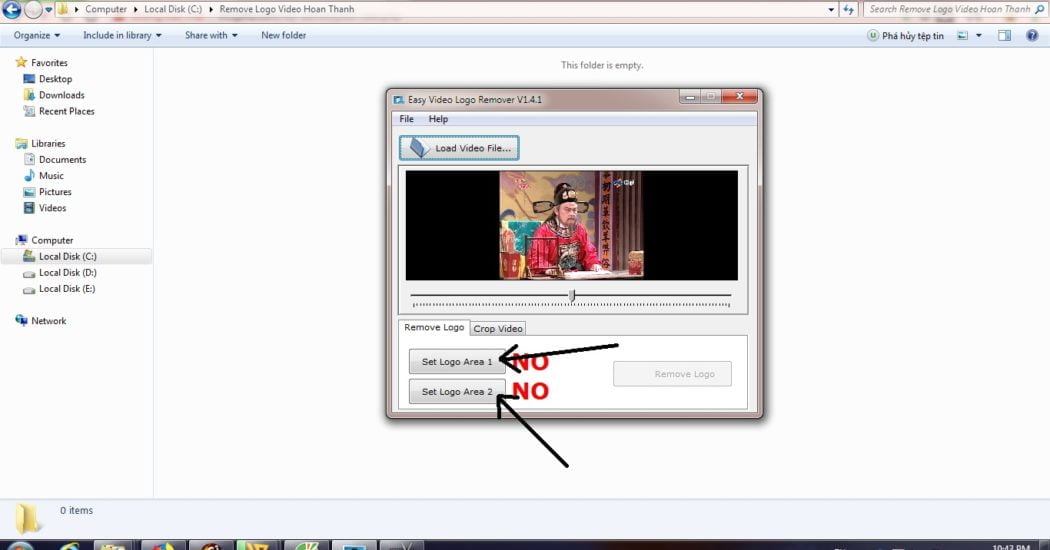Image resolution: width=1050 pixels, height=550 pixels.
Task: Click the blue help question icon
Action: click(1032, 36)
